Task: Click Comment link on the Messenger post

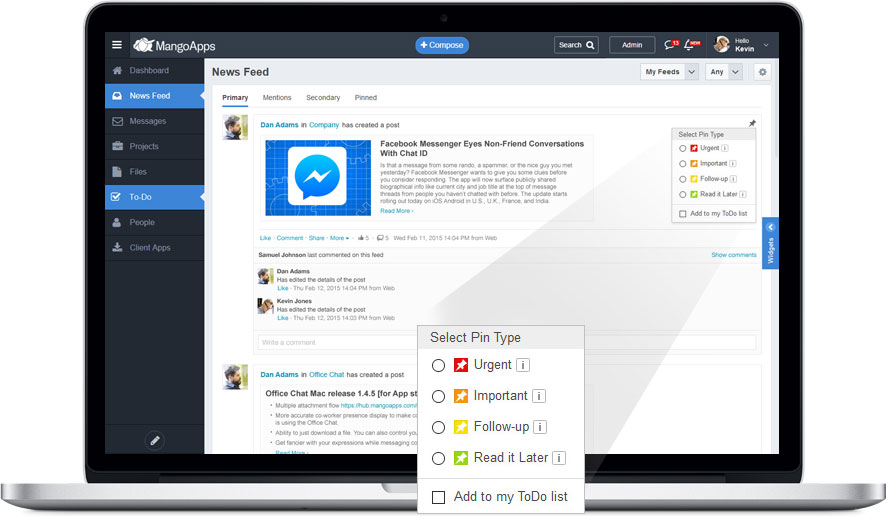Action: coord(290,238)
